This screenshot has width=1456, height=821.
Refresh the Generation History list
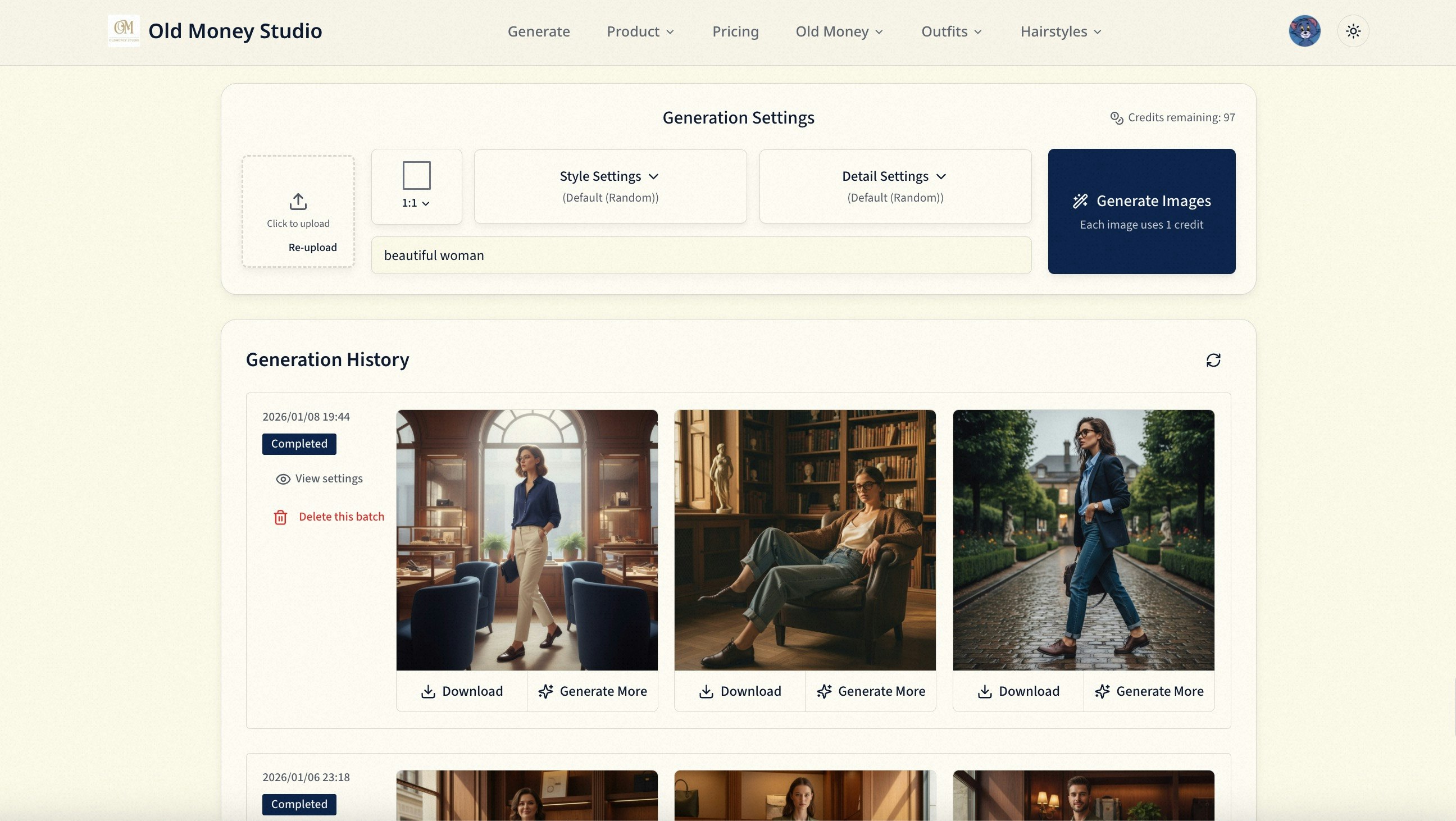(1214, 360)
